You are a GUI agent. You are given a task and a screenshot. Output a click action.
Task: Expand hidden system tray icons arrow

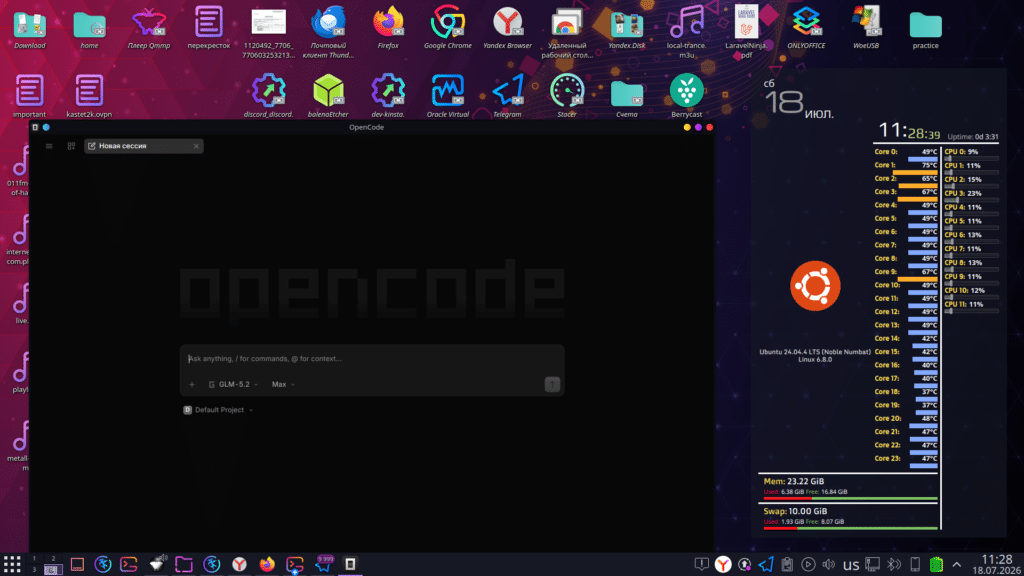click(x=957, y=564)
